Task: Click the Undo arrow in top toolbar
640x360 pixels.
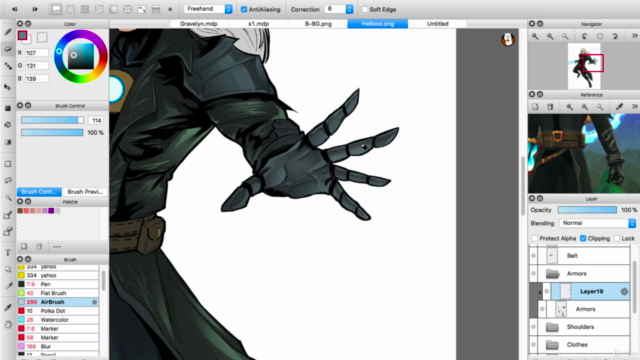Action: [15, 9]
